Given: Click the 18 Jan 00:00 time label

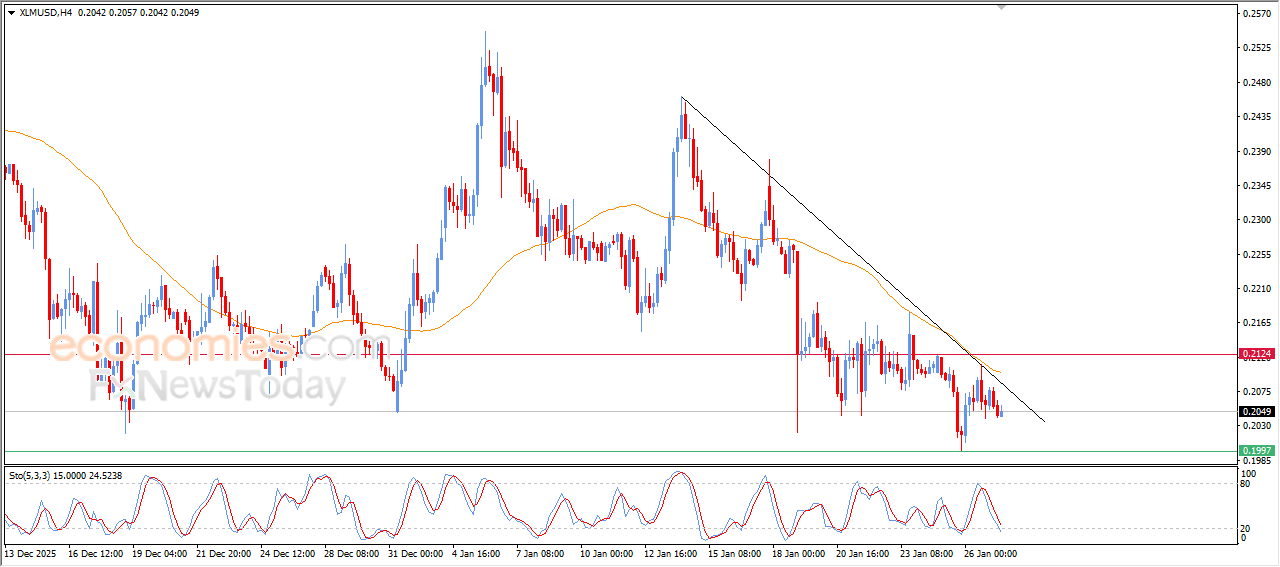Looking at the screenshot, I should 799,553.
